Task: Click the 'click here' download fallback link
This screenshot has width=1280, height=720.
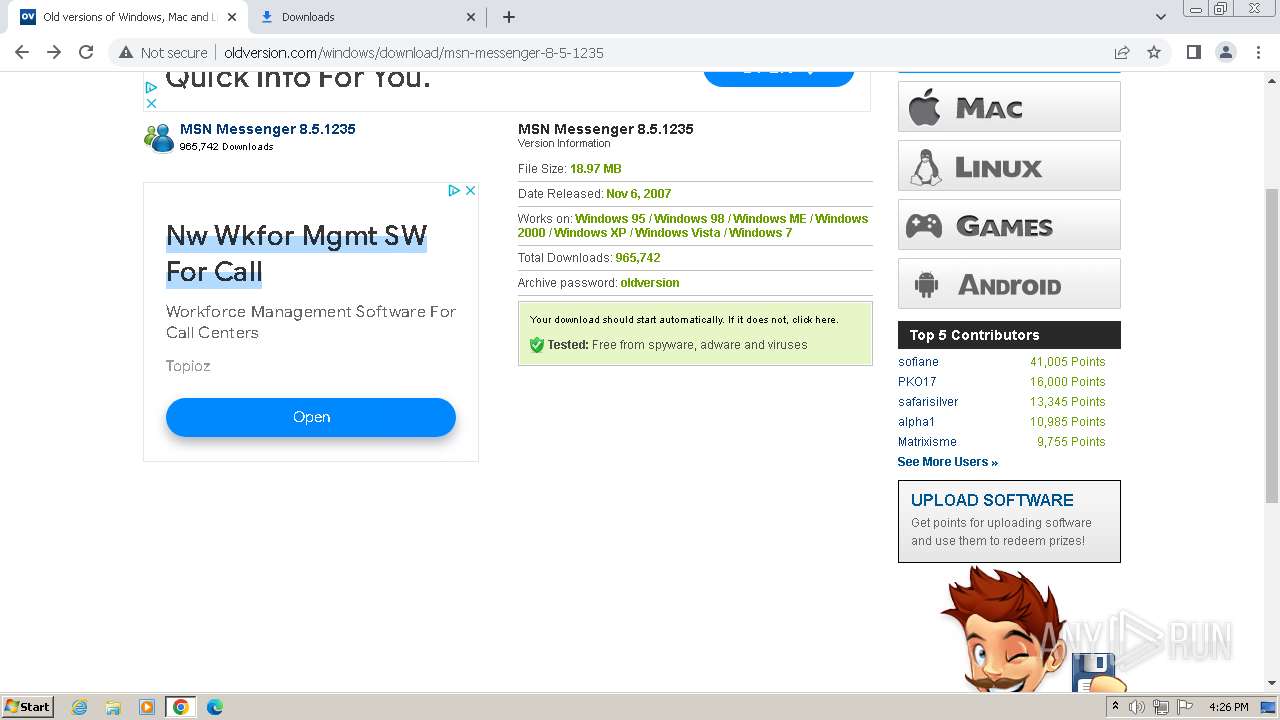Action: click(x=814, y=320)
